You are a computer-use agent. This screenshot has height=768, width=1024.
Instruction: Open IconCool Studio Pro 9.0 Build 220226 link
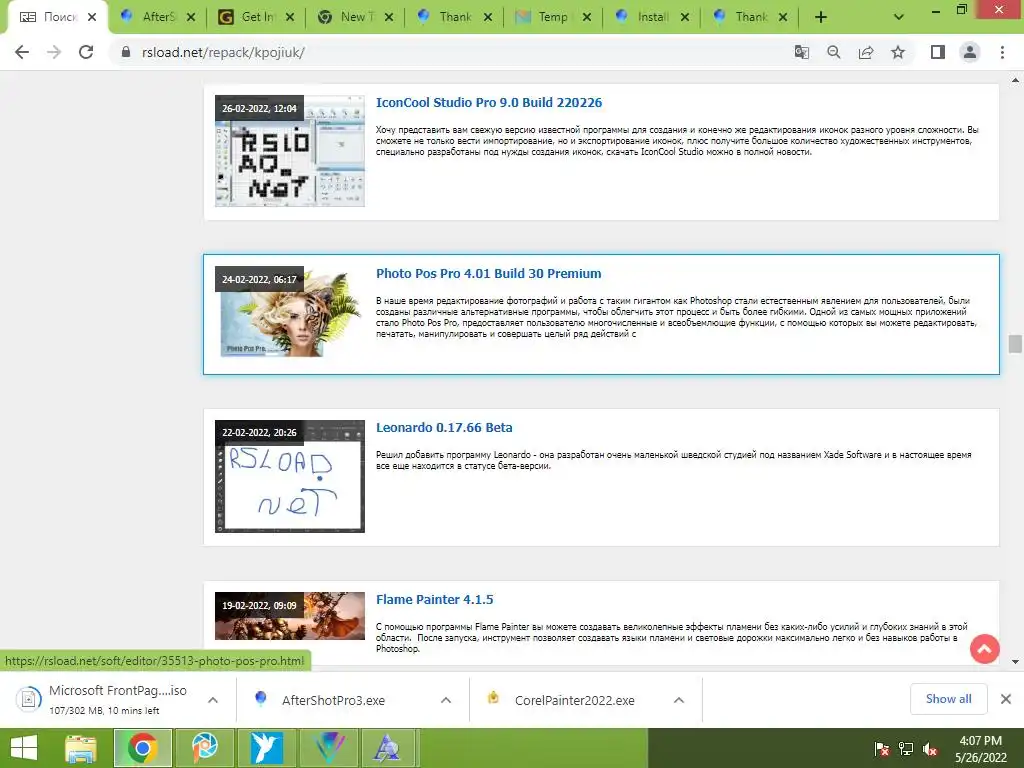point(488,103)
